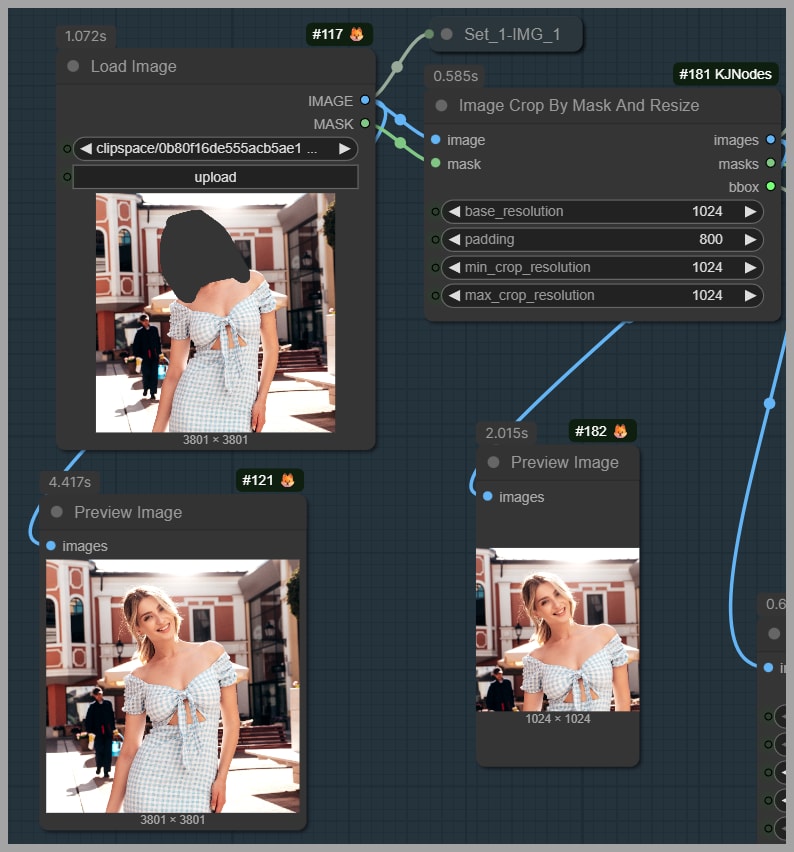
Task: Click the fox badge icon on node #117
Action: click(356, 35)
